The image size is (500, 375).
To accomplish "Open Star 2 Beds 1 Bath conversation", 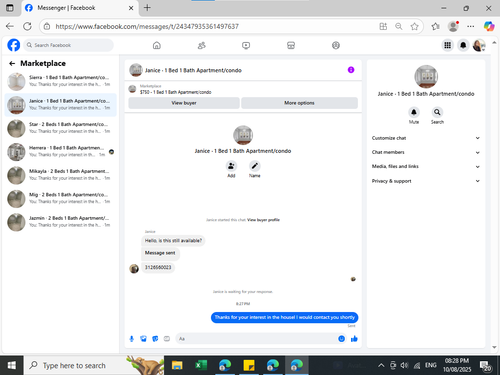I will 61,128.
